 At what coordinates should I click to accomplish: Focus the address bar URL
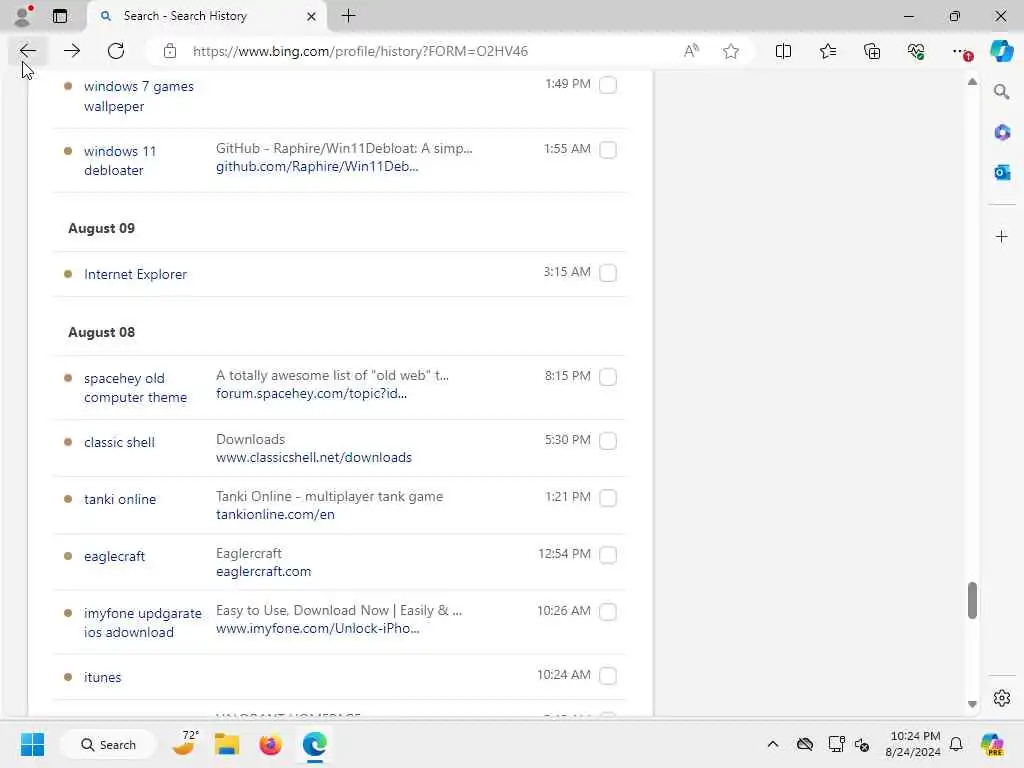coord(360,51)
